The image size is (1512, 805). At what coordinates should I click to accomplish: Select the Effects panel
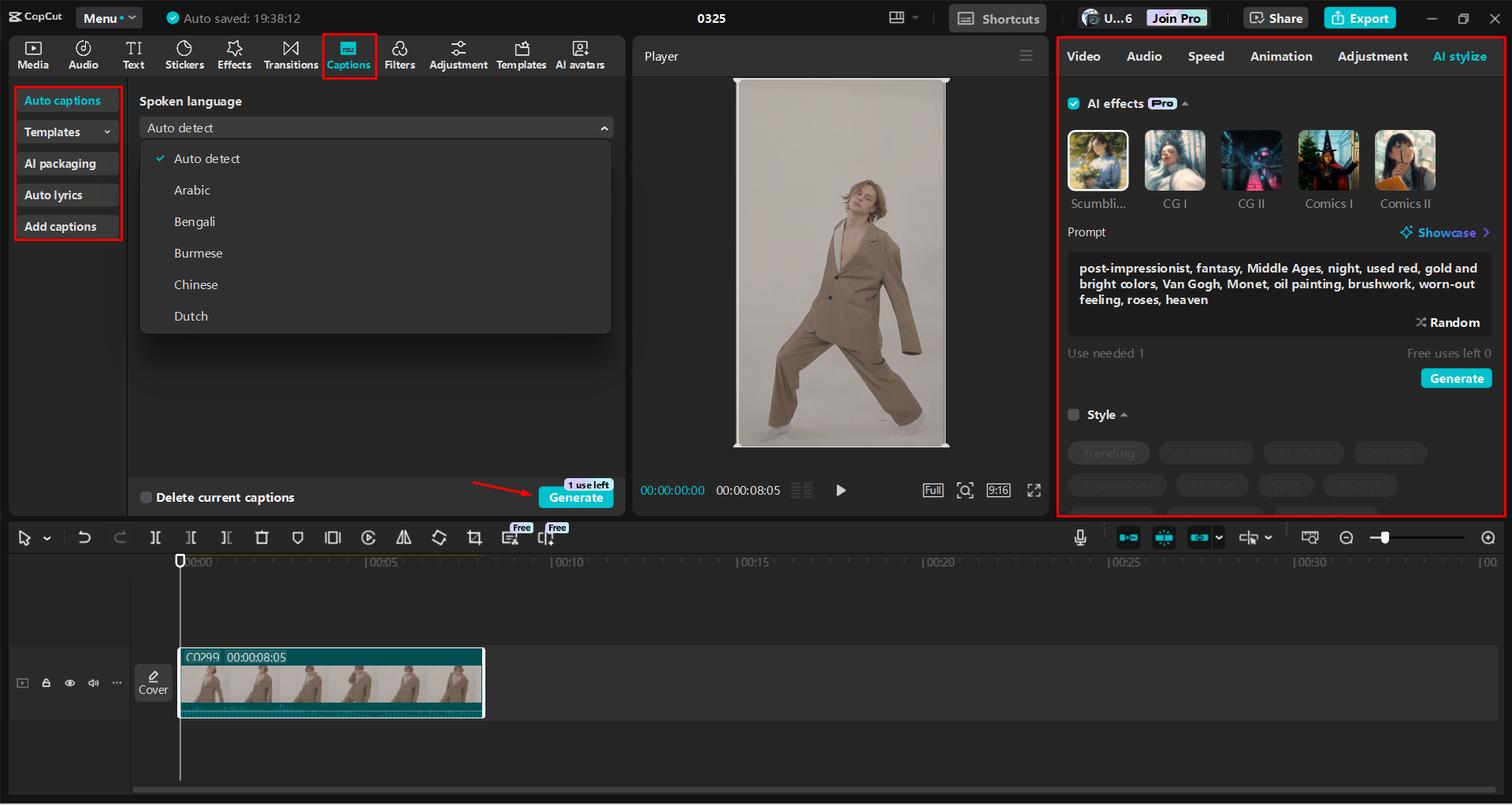click(234, 55)
